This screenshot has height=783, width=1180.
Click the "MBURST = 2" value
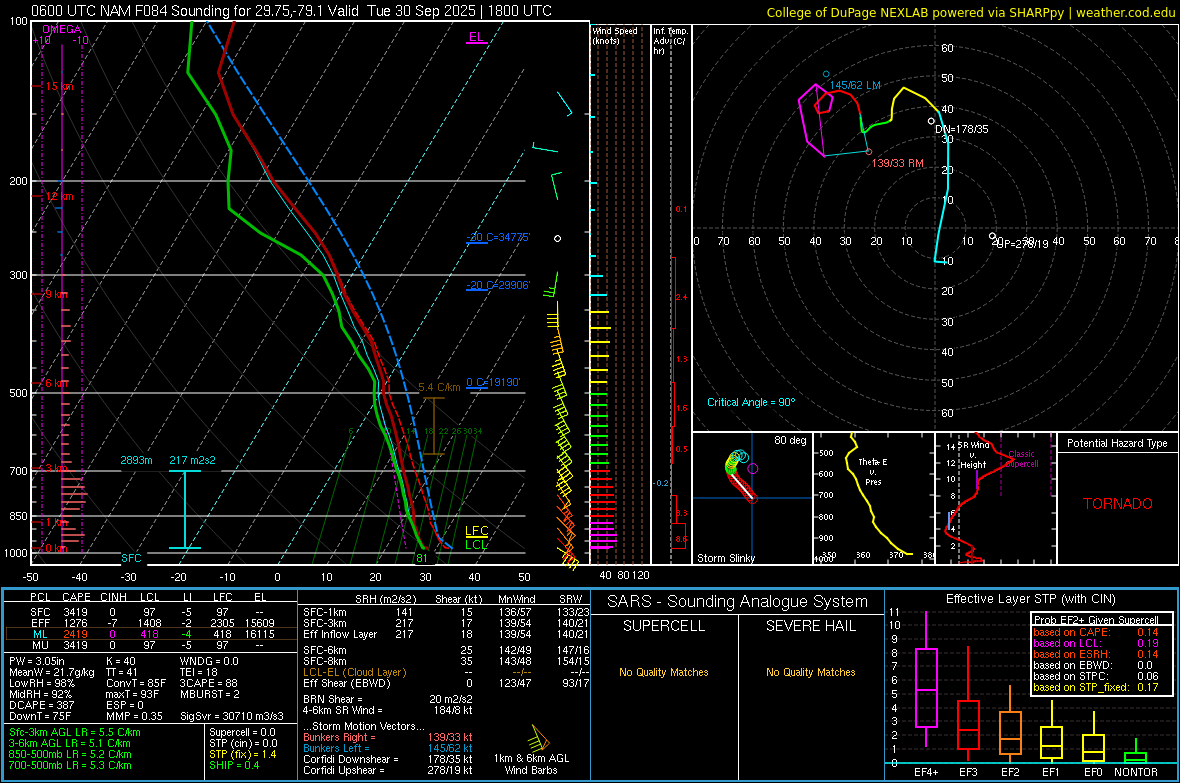coord(209,694)
